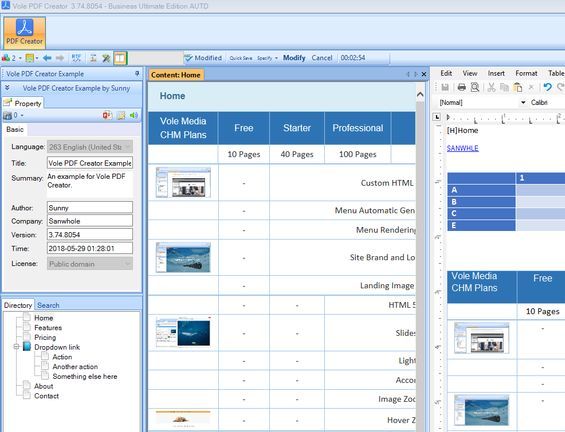
Task: Click the SANWHLE hyperlink in the editor
Action: 463,148
